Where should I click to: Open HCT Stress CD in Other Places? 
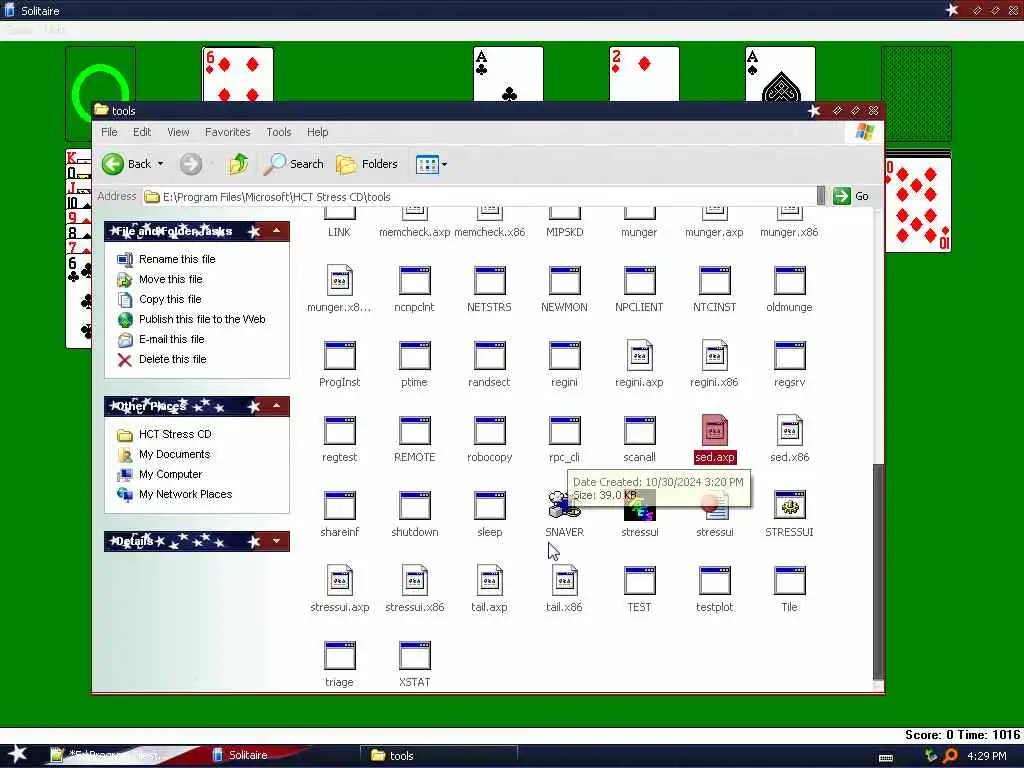tap(175, 434)
